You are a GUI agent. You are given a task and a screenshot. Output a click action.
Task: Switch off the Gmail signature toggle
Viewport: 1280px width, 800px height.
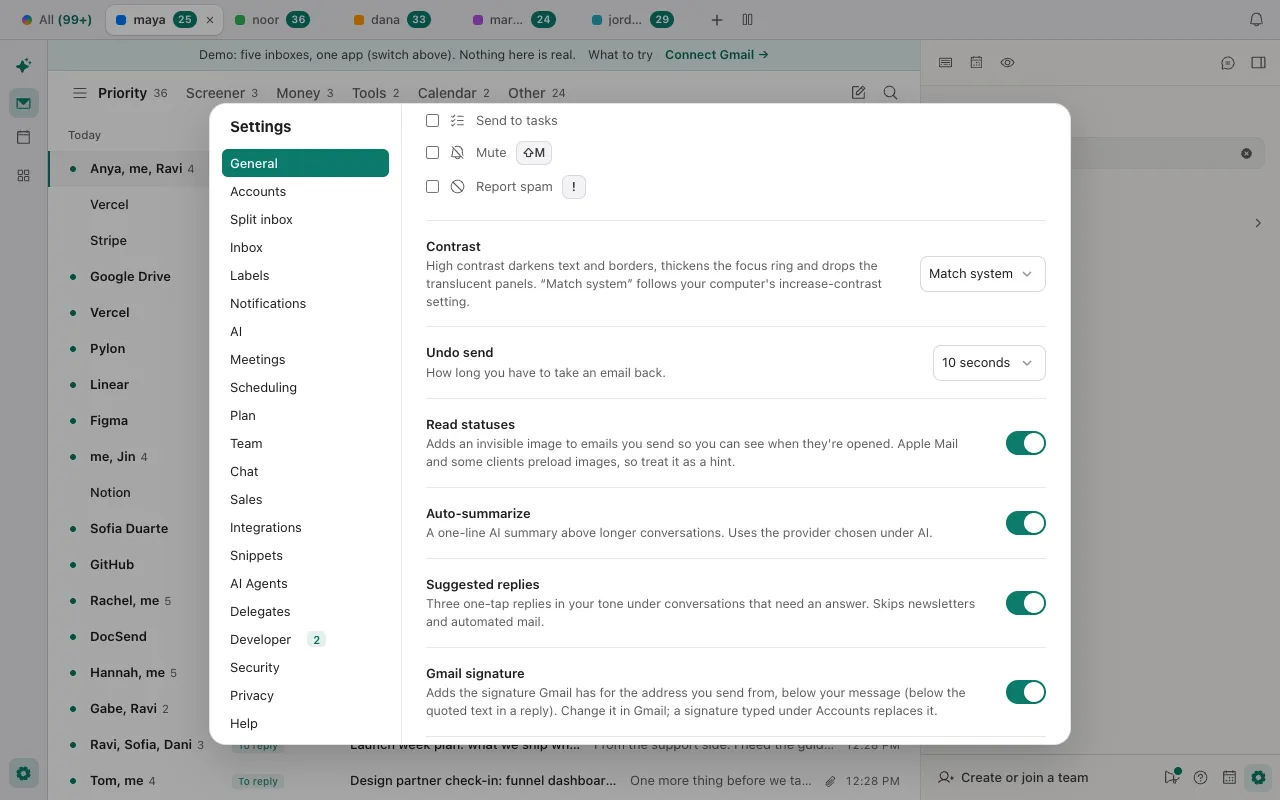pyautogui.click(x=1025, y=692)
